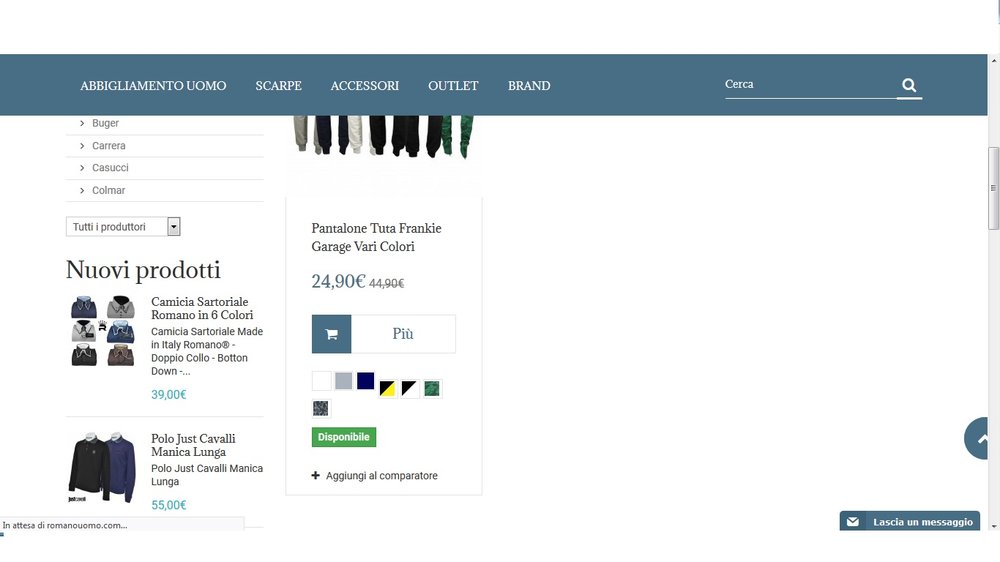Screen dimensions: 1000x562
Task: Click the Più button
Action: [403, 334]
